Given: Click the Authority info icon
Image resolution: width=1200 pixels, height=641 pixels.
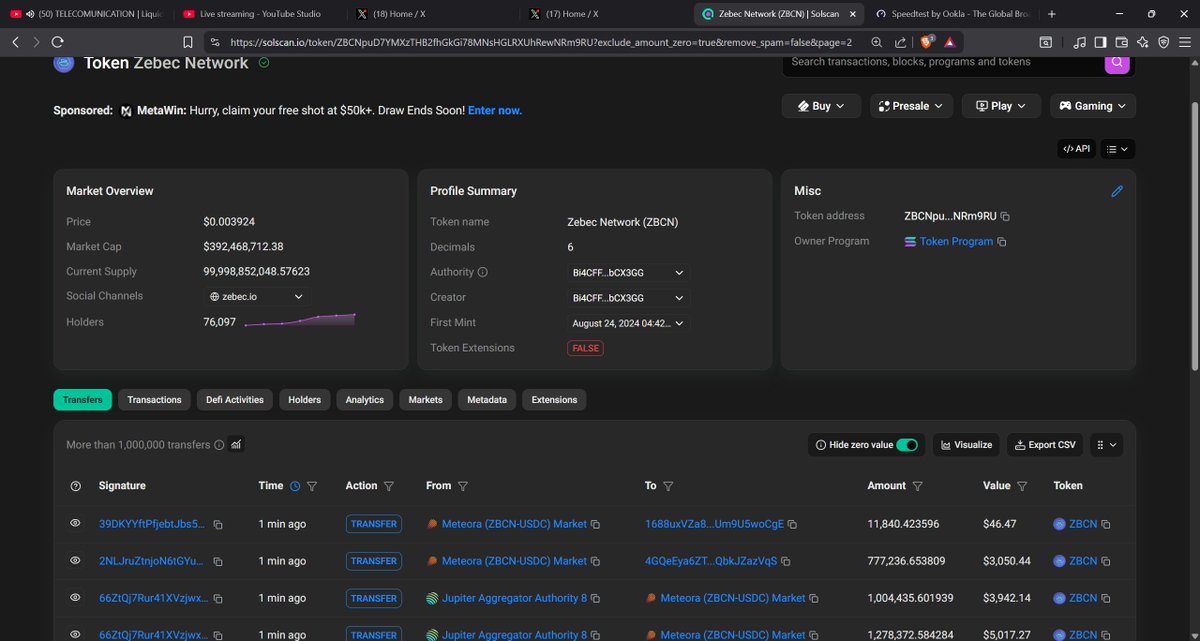Looking at the screenshot, I should 483,272.
